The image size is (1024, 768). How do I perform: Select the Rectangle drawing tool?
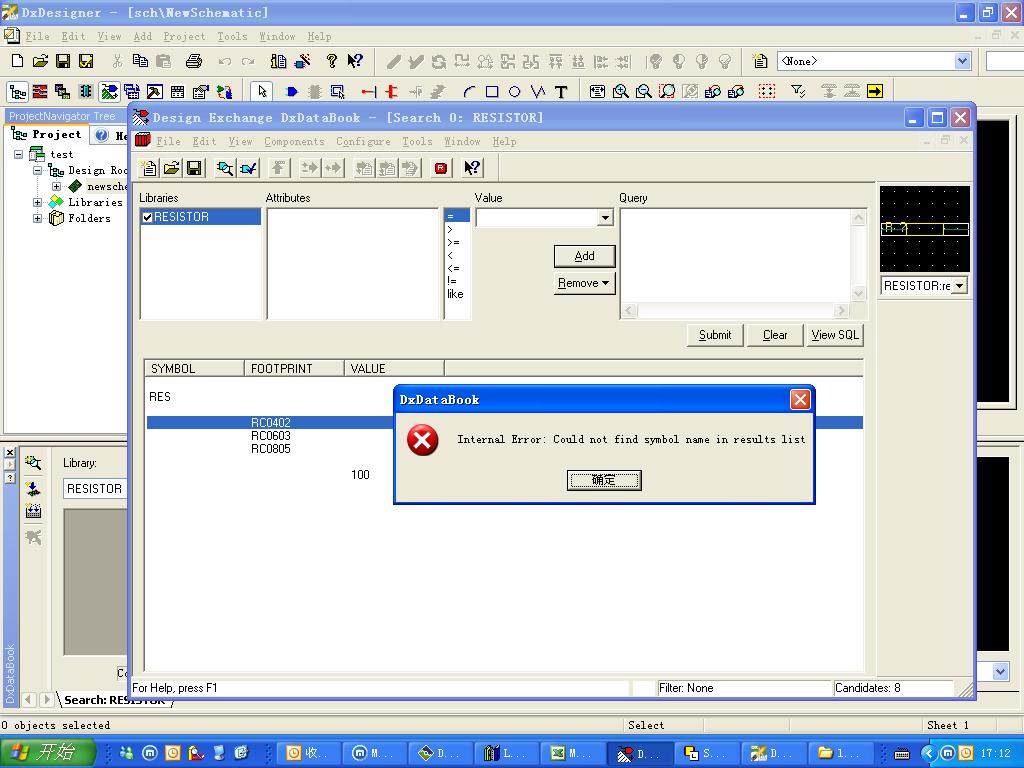pyautogui.click(x=492, y=91)
